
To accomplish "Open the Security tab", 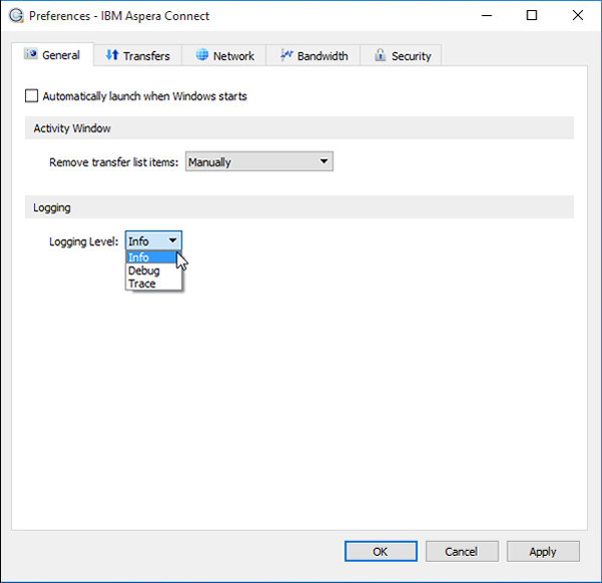I will coord(402,56).
